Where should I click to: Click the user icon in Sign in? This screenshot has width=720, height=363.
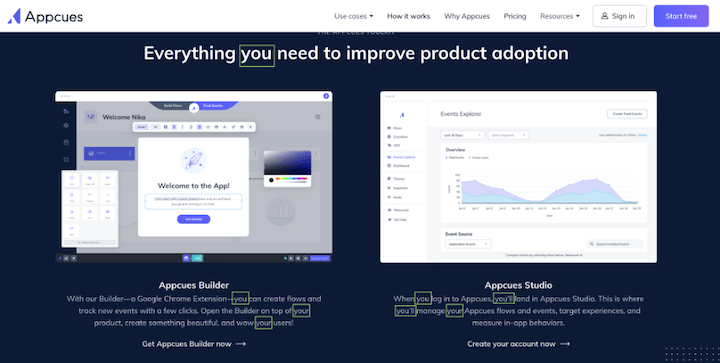pos(605,16)
